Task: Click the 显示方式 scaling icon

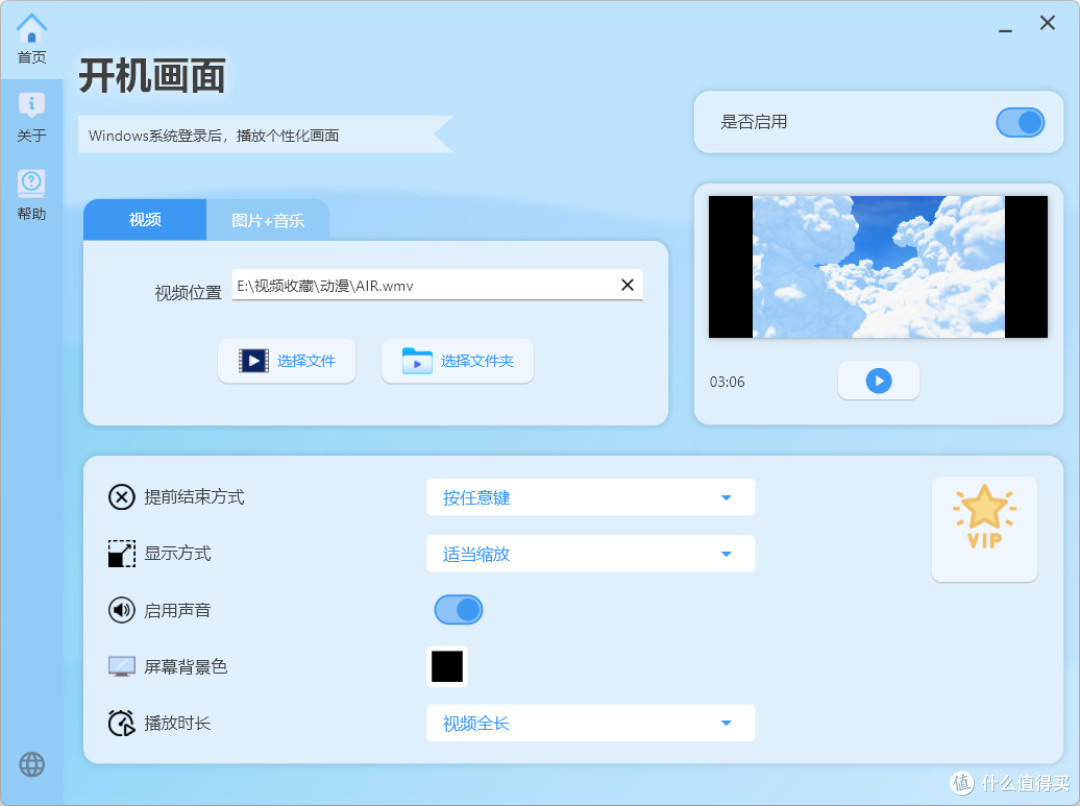Action: pos(121,553)
